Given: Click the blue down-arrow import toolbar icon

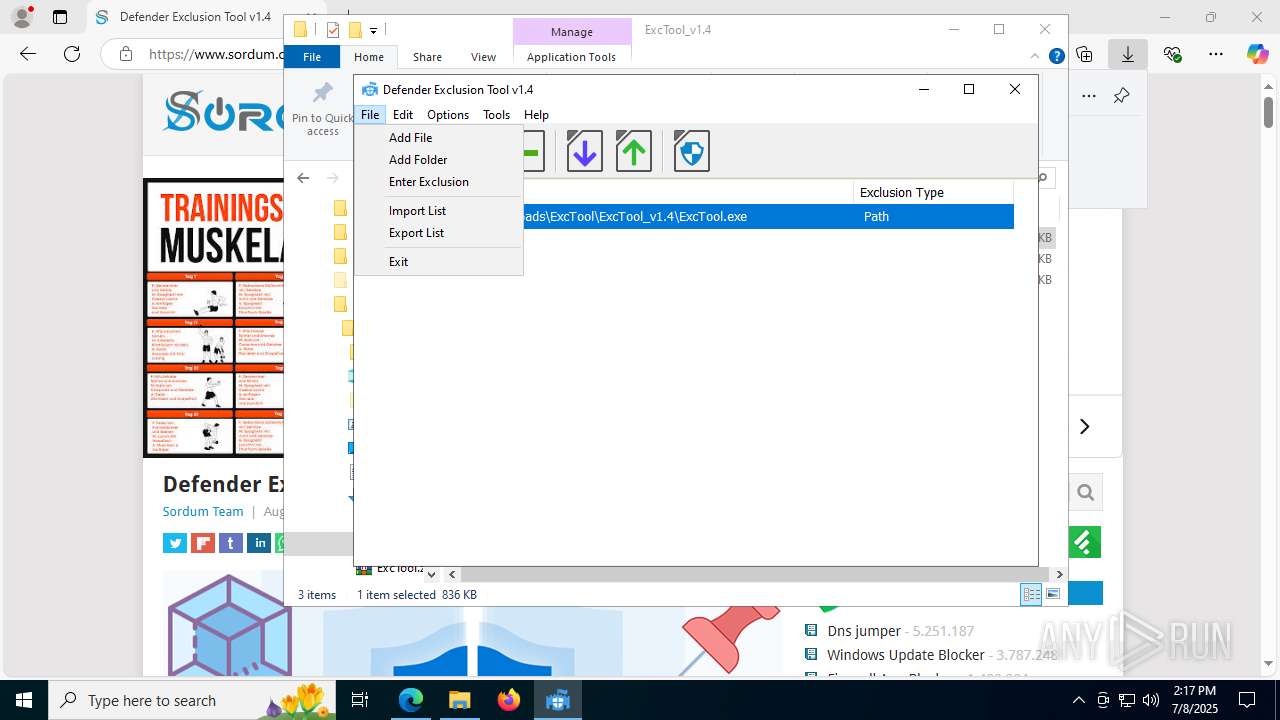Looking at the screenshot, I should click(585, 152).
